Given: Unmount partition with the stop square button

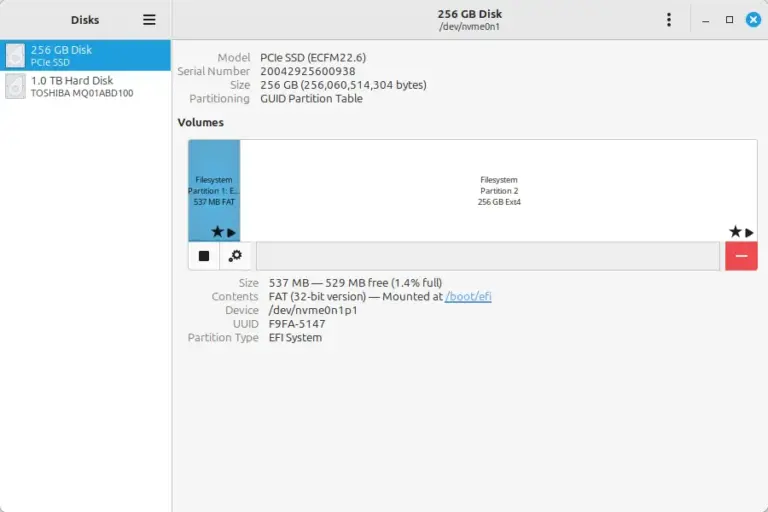Looking at the screenshot, I should pos(204,256).
